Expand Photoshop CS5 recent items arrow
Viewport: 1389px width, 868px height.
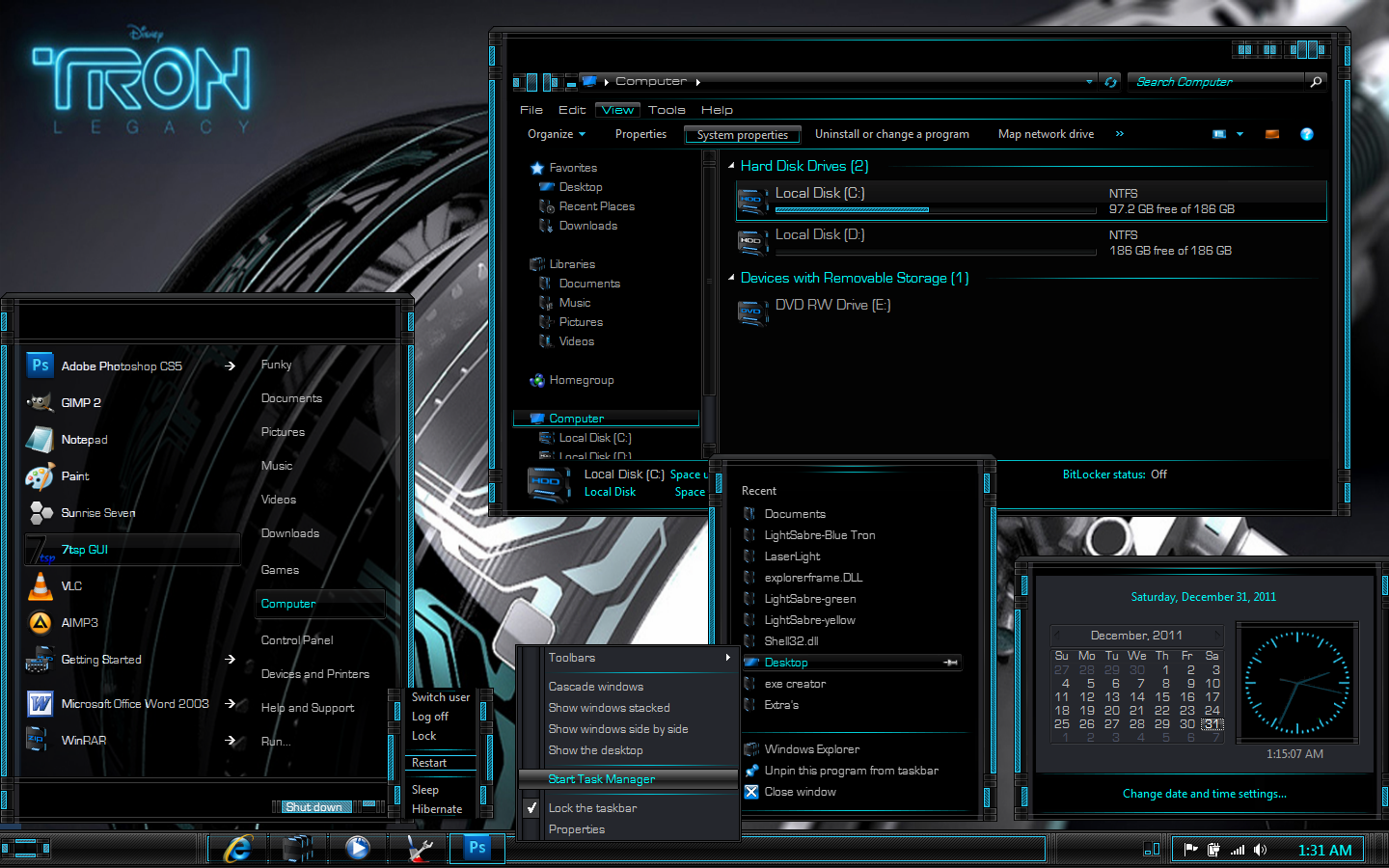coord(230,366)
